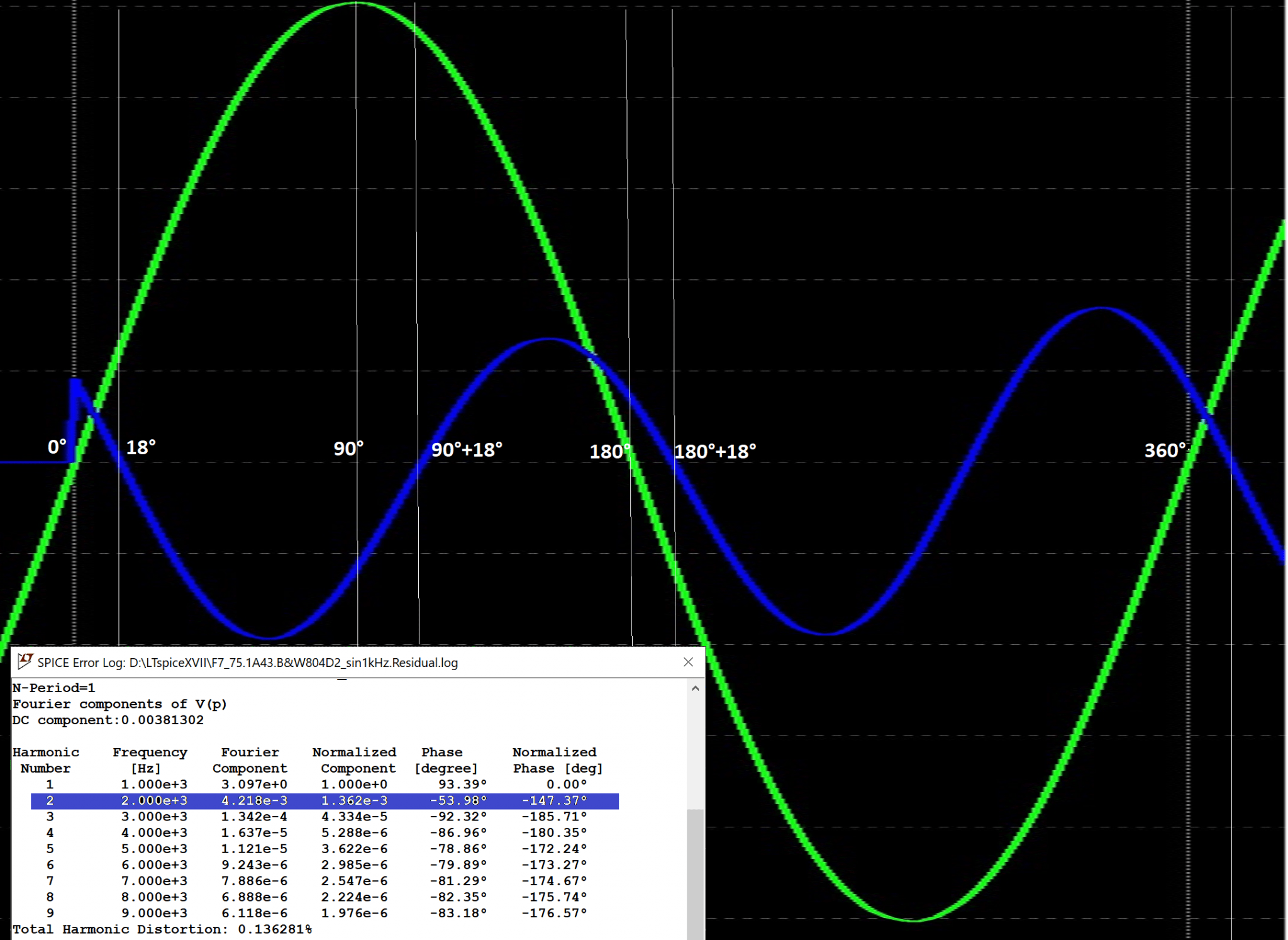Click the '18°' phase marker label

pyautogui.click(x=141, y=448)
